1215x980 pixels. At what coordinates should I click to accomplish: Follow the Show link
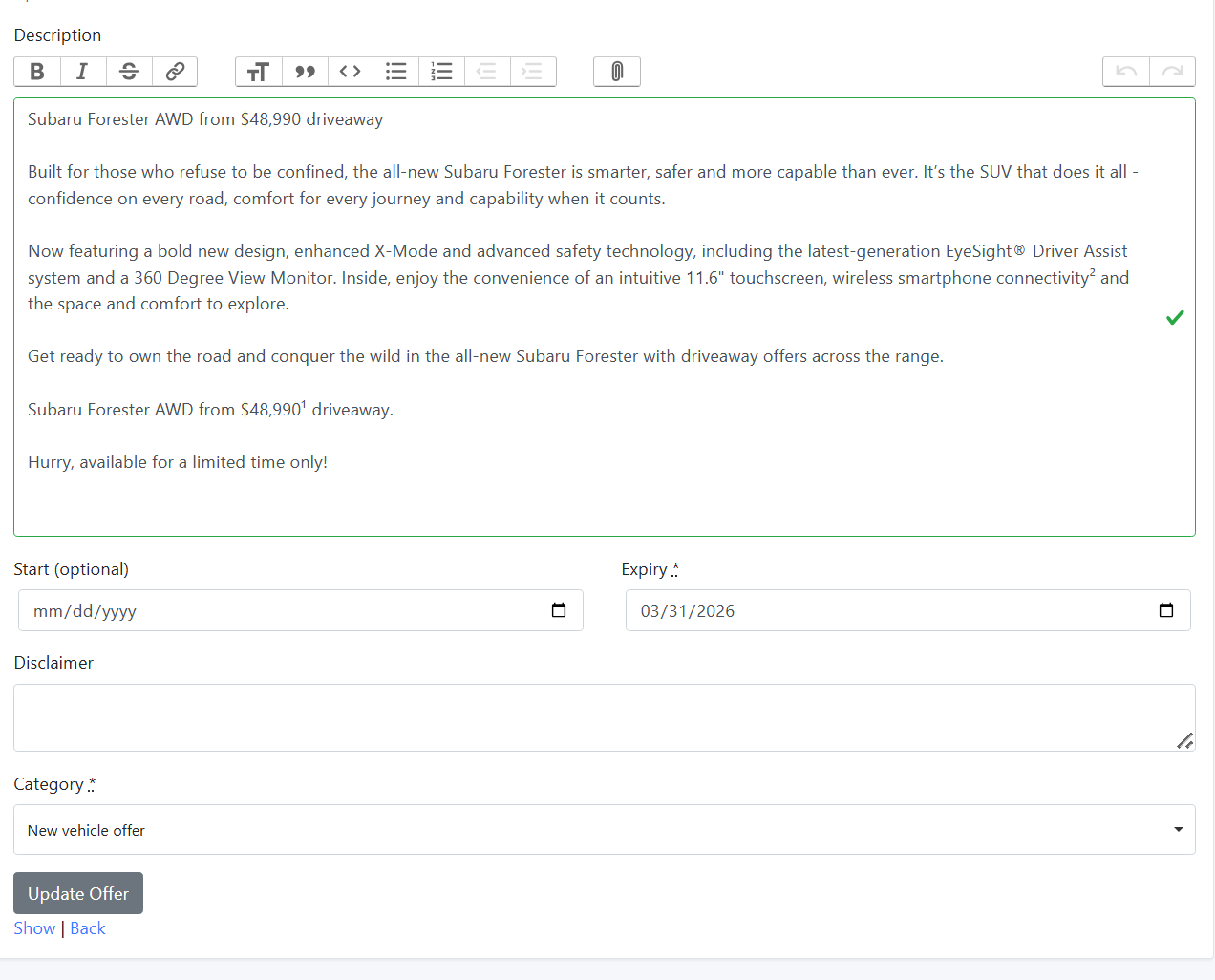click(x=34, y=928)
